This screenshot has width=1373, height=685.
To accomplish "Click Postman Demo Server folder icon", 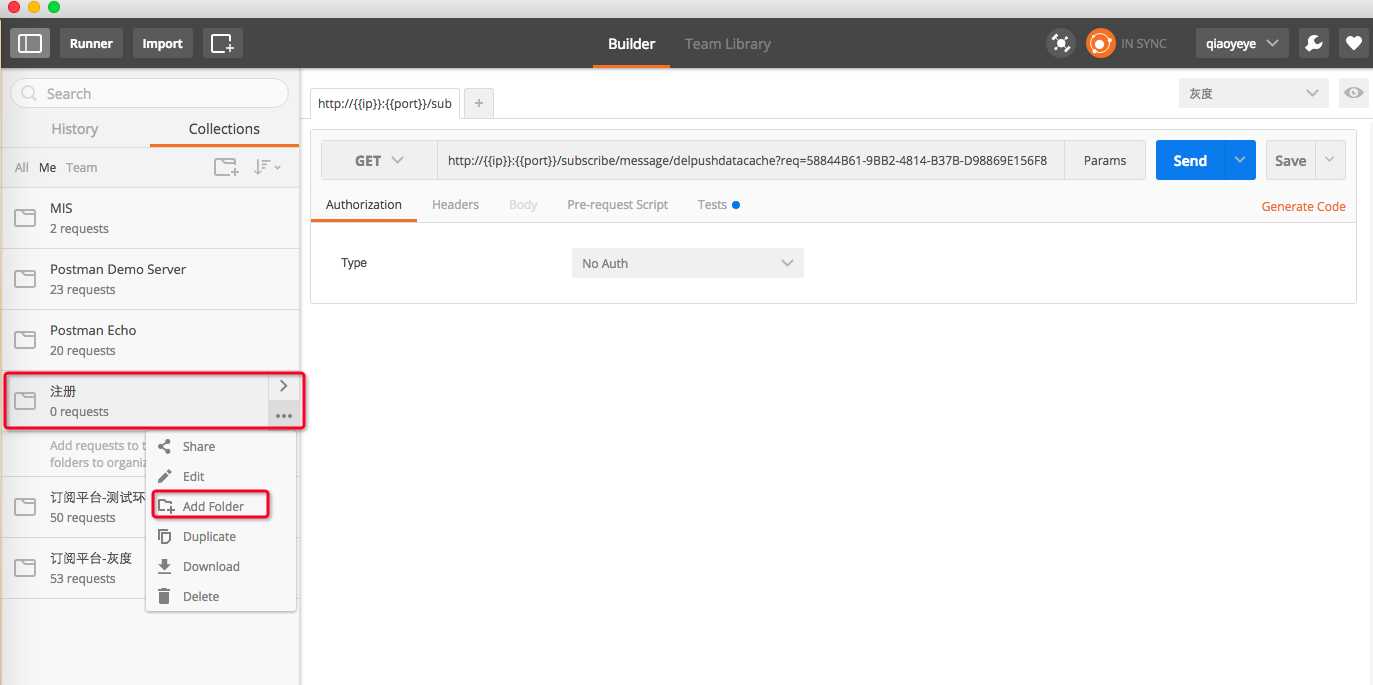I will click(25, 279).
